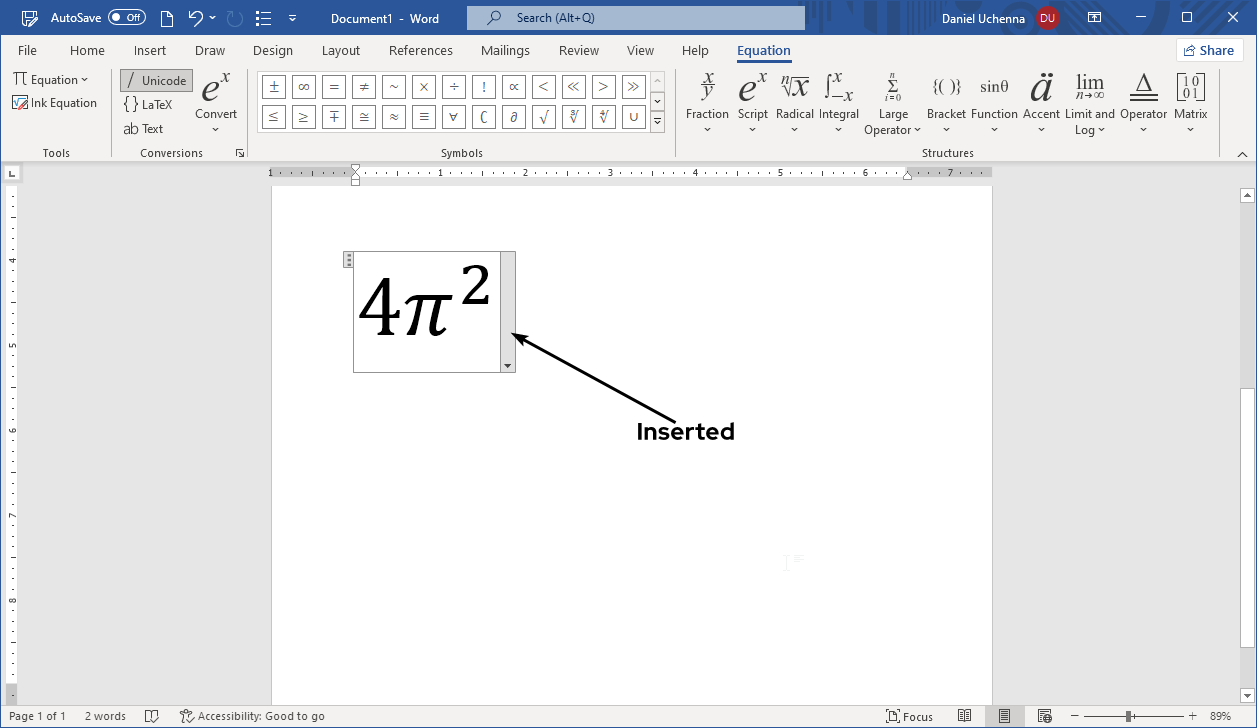Enable Unicode equation format

pyautogui.click(x=155, y=80)
